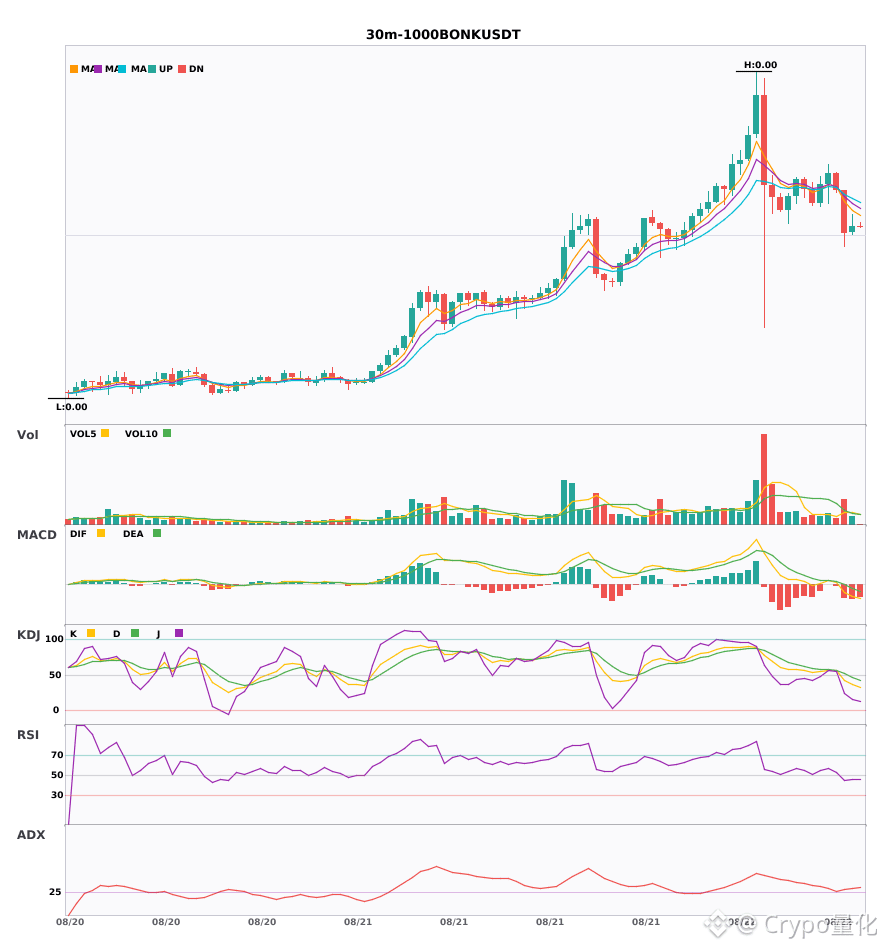Select the ADX panel label
This screenshot has height=950, width=885.
31,835
